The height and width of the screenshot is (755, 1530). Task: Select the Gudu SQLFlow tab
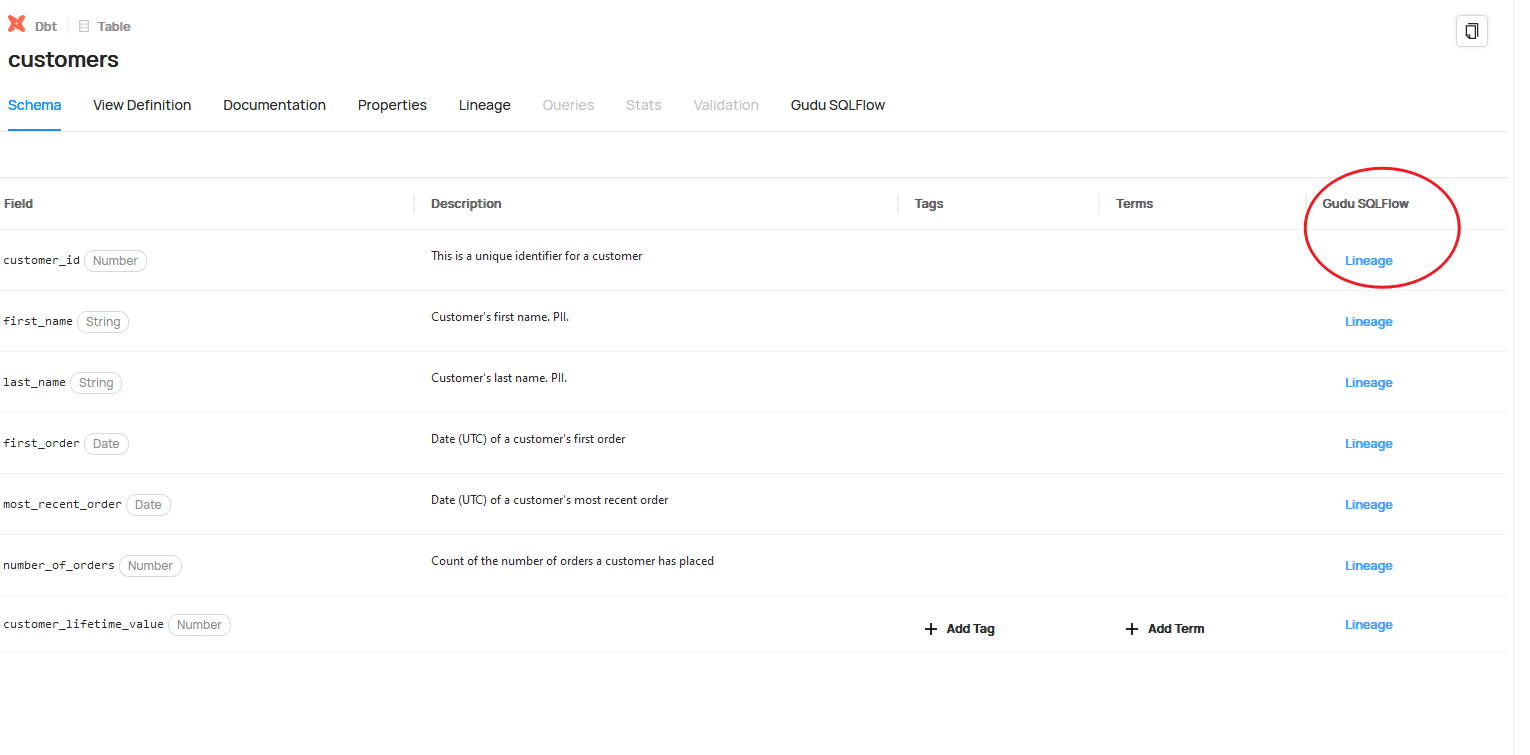837,105
